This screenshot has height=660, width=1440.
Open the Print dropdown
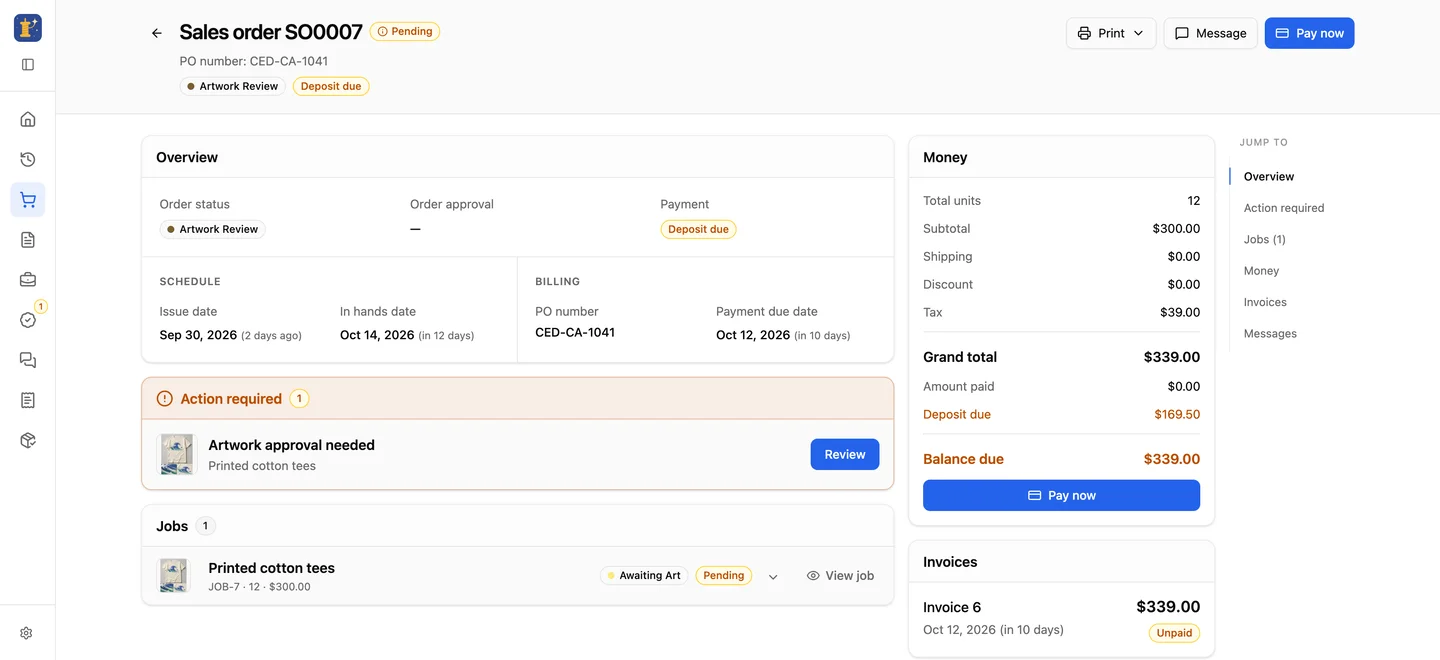(x=1111, y=33)
